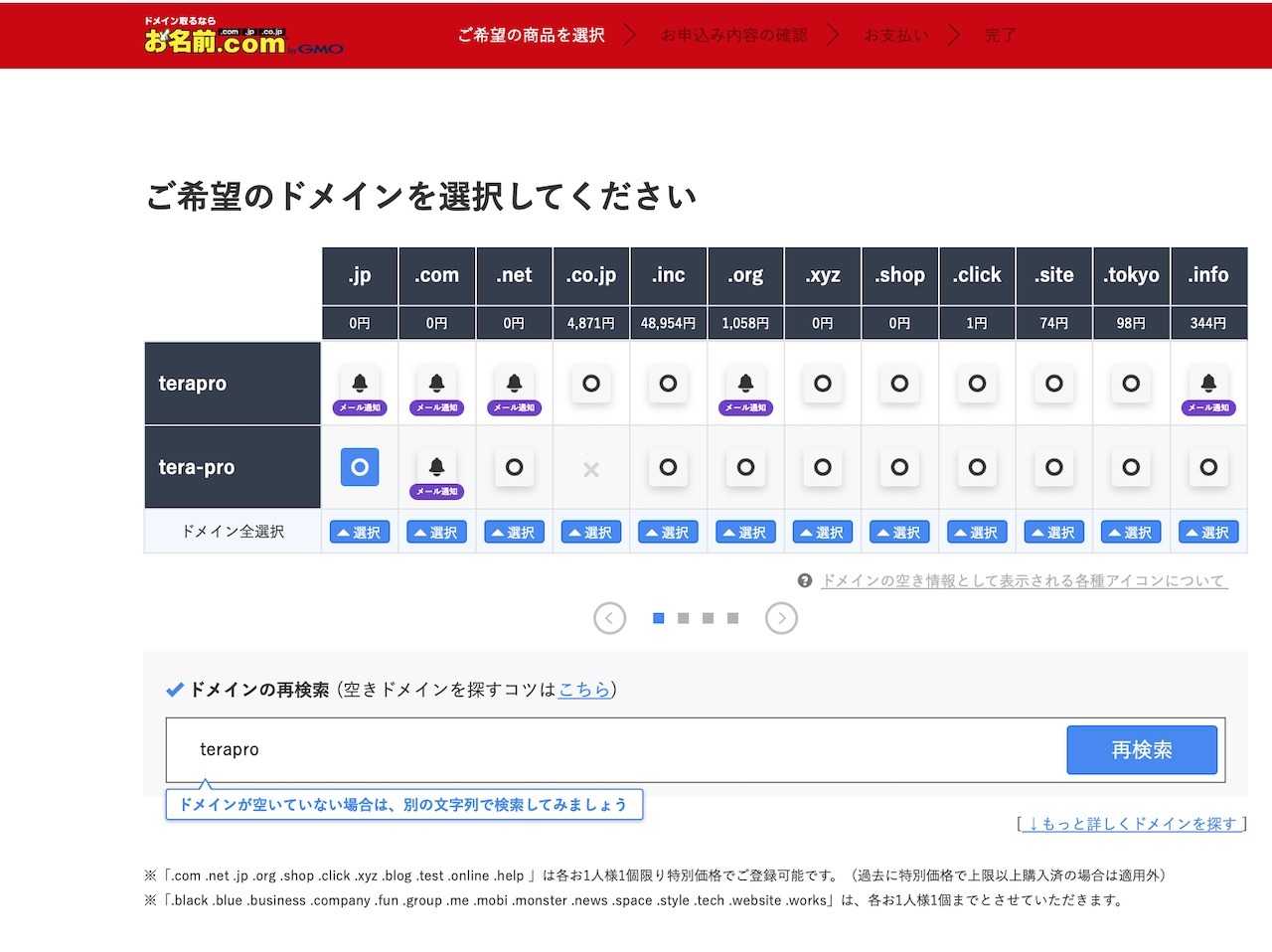The height and width of the screenshot is (952, 1272).
Task: Click mail notification bell for terapro .org
Action: point(745,385)
